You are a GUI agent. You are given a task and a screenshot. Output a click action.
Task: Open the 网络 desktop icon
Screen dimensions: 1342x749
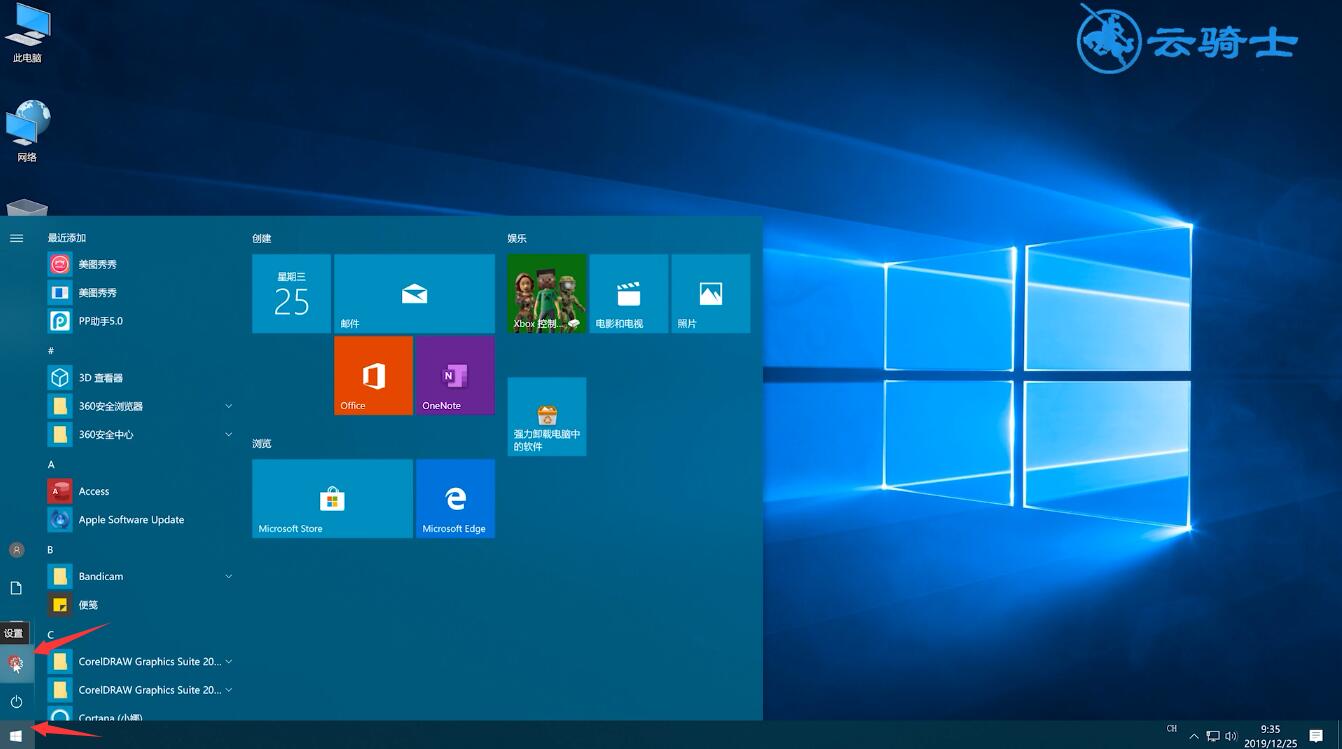[27, 132]
